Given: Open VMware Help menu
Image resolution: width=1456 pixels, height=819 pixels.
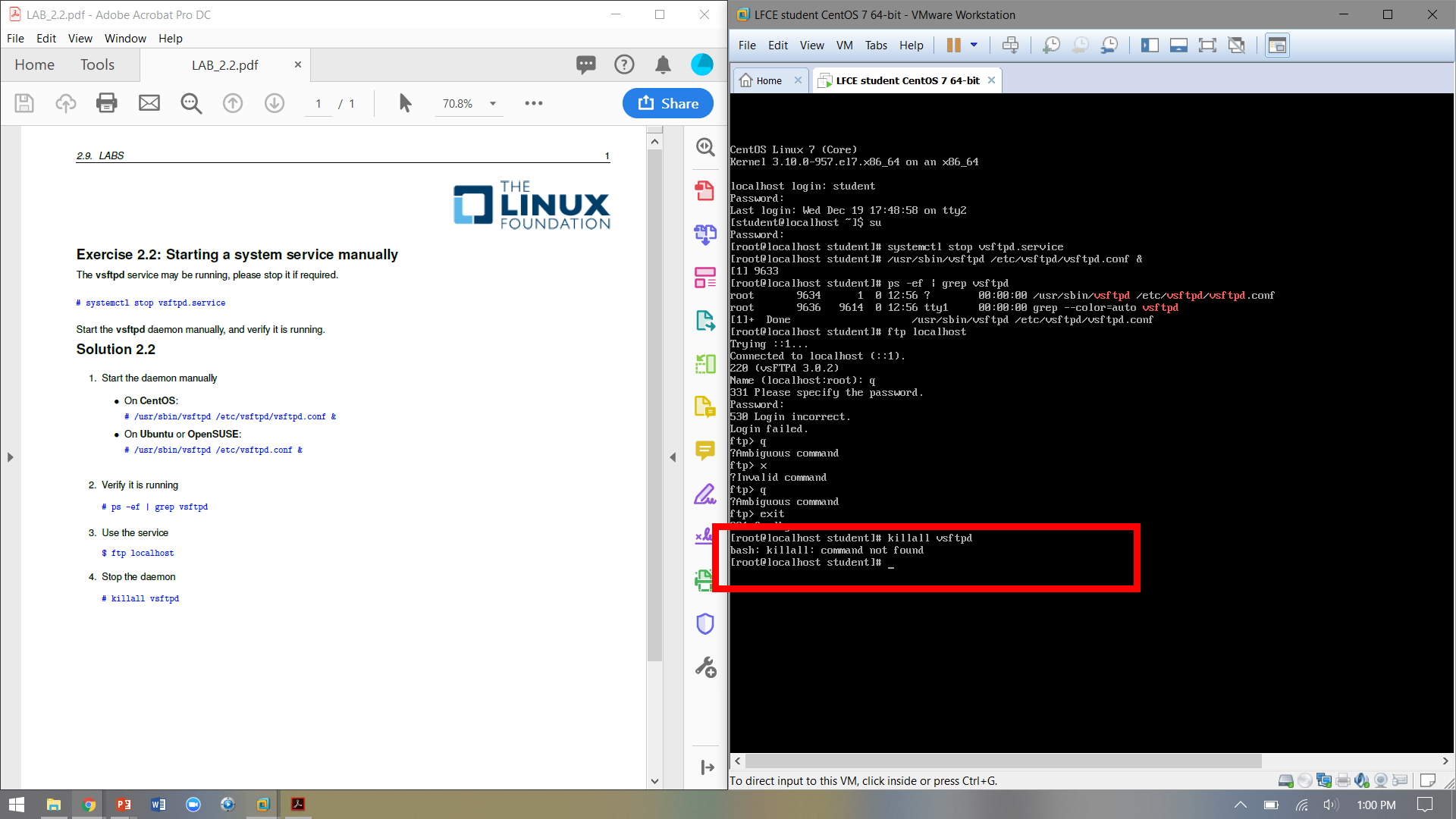Looking at the screenshot, I should pyautogui.click(x=911, y=45).
